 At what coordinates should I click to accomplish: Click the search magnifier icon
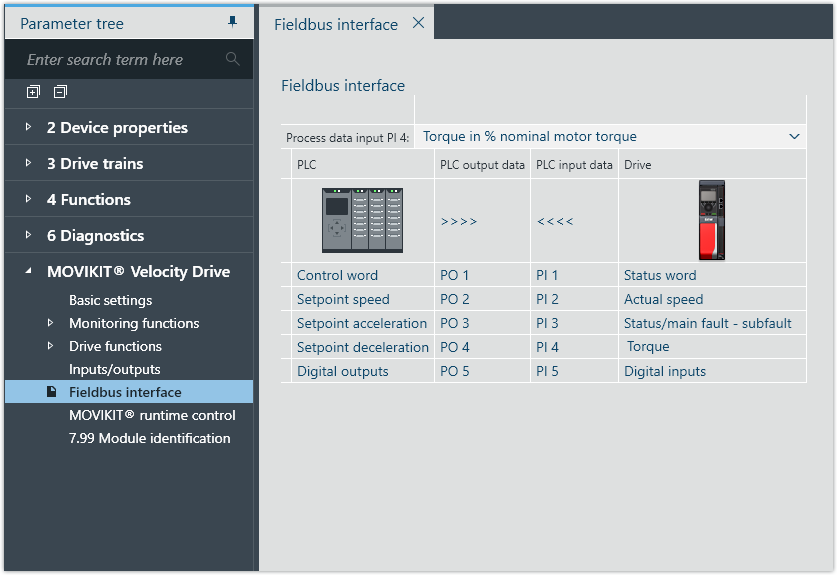point(233,59)
